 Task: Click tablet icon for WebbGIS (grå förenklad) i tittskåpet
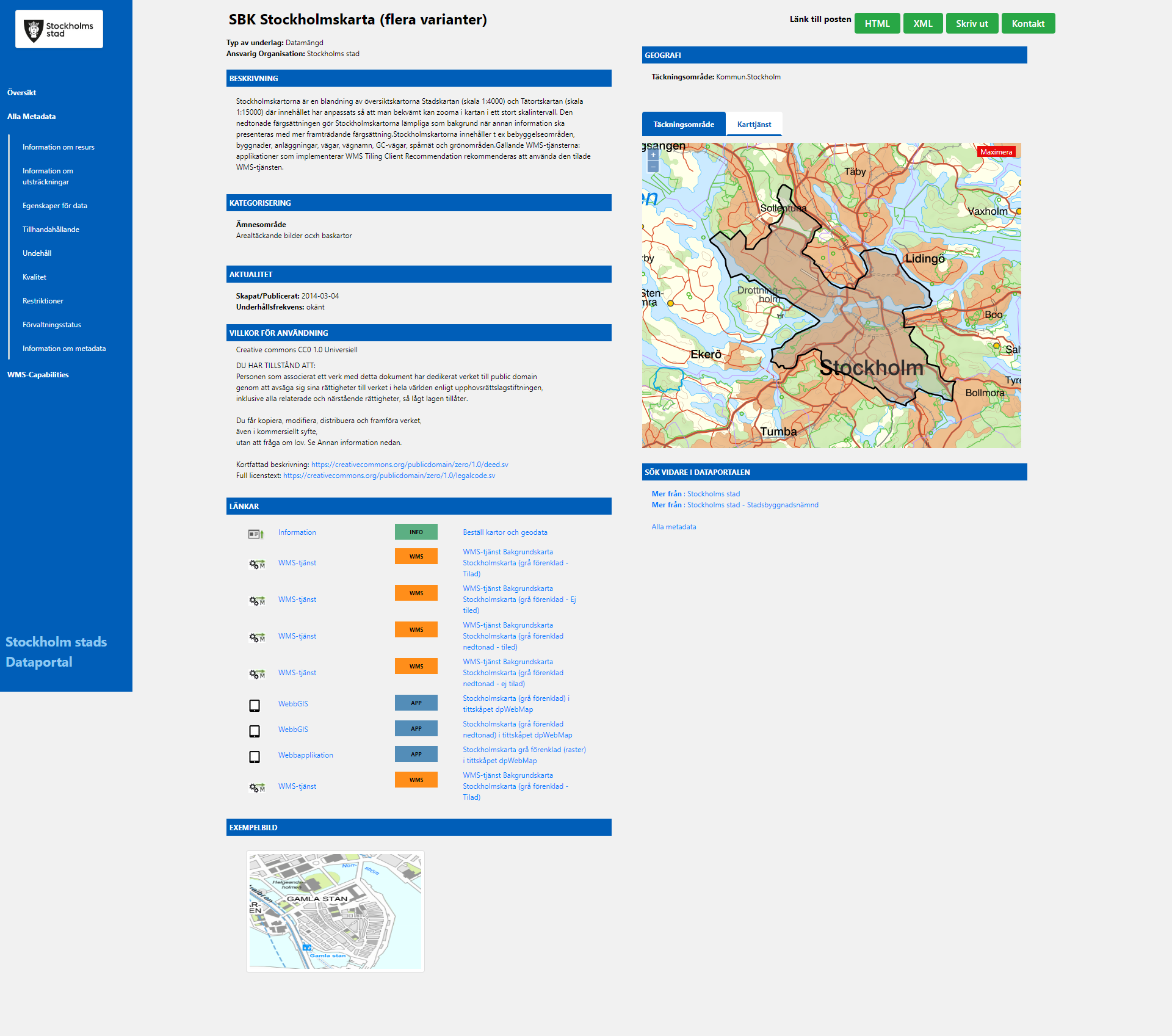(255, 706)
